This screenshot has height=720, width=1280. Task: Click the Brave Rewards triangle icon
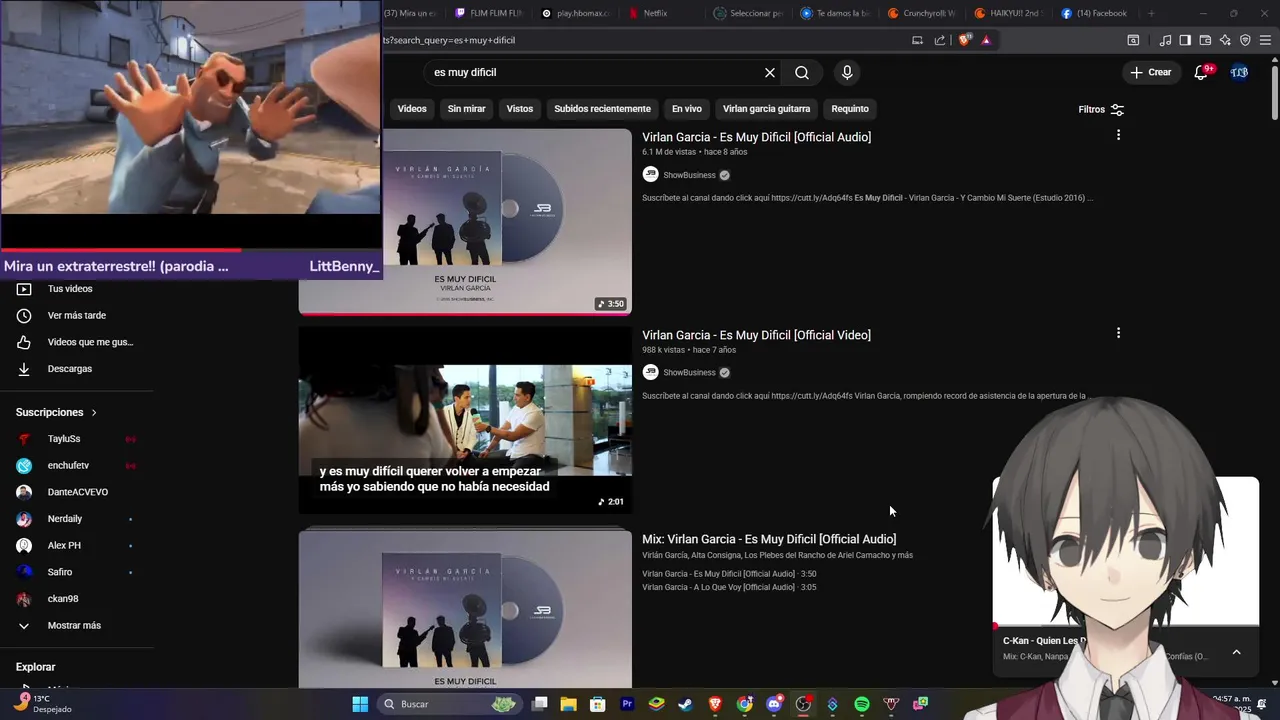pyautogui.click(x=986, y=40)
